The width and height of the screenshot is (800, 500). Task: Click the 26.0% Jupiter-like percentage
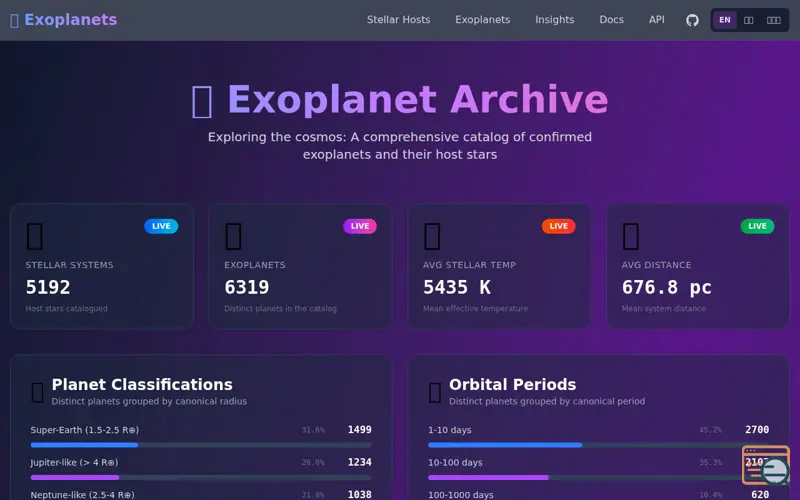coord(313,462)
